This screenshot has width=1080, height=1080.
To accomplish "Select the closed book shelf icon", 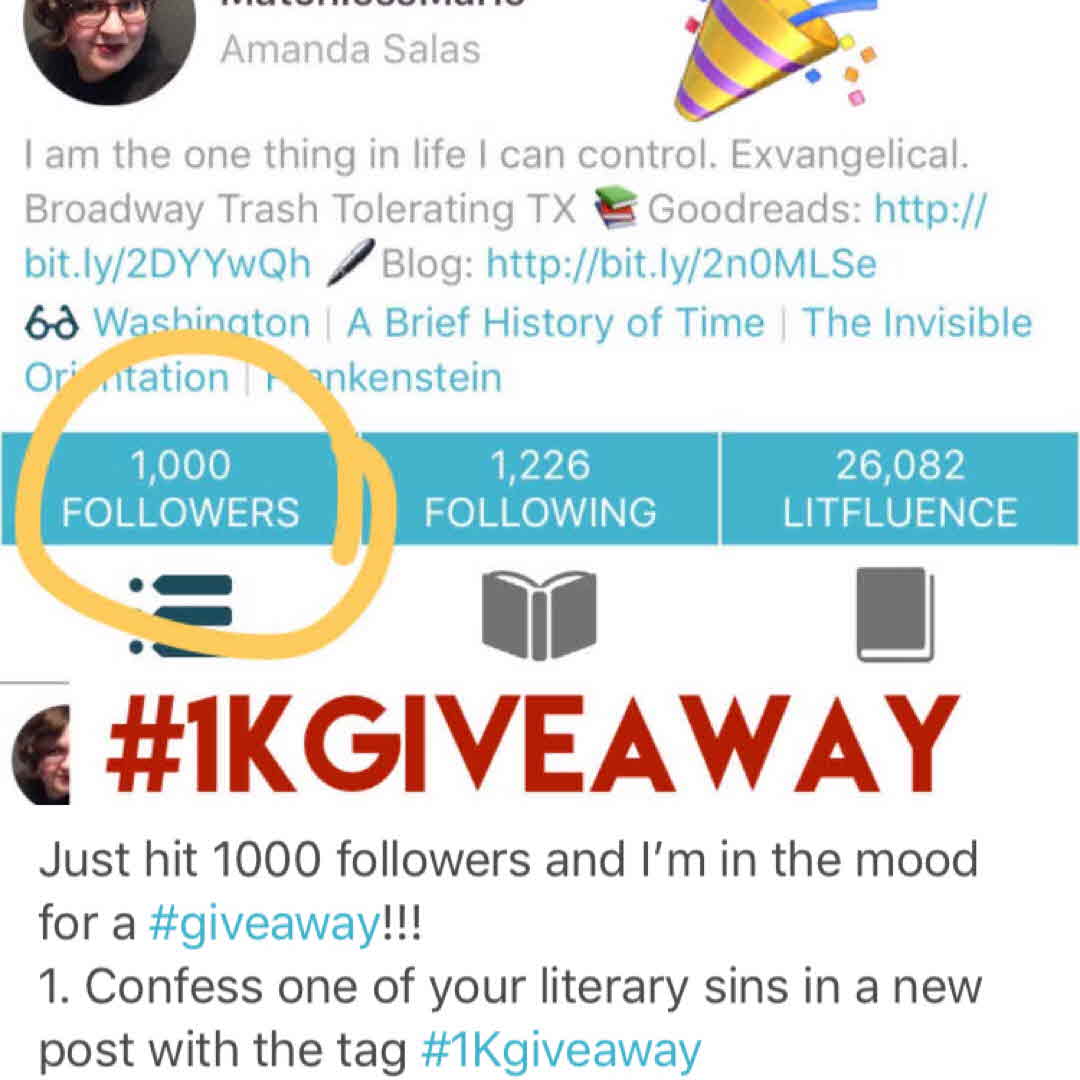I will pyautogui.click(x=895, y=614).
